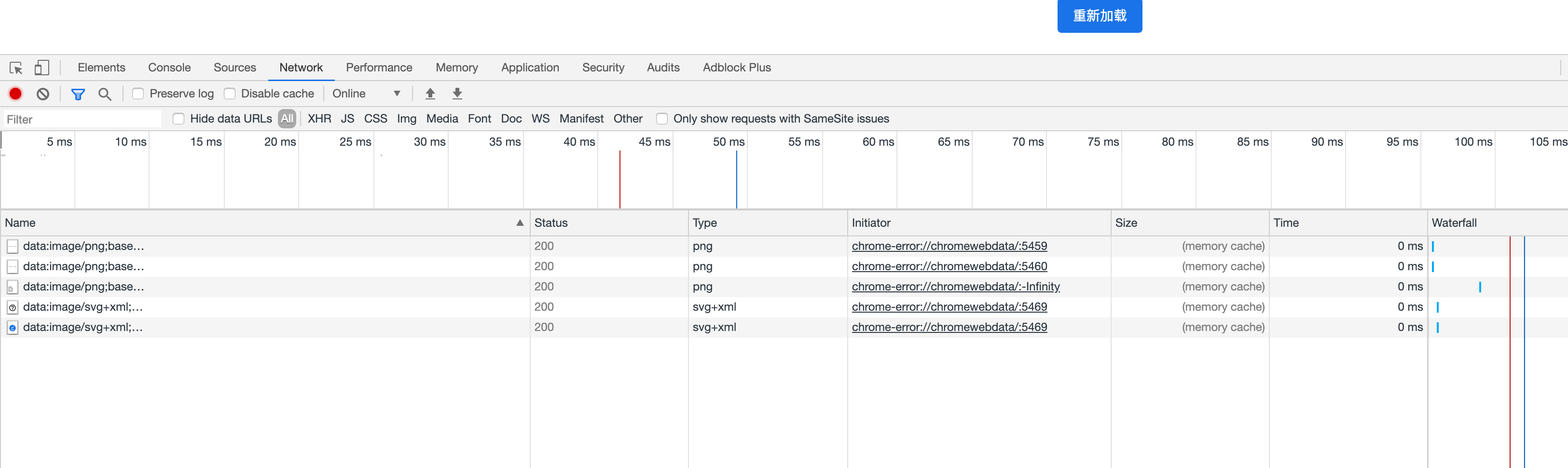The width and height of the screenshot is (1568, 468).
Task: Toggle the device toolbar icon
Action: (41, 68)
